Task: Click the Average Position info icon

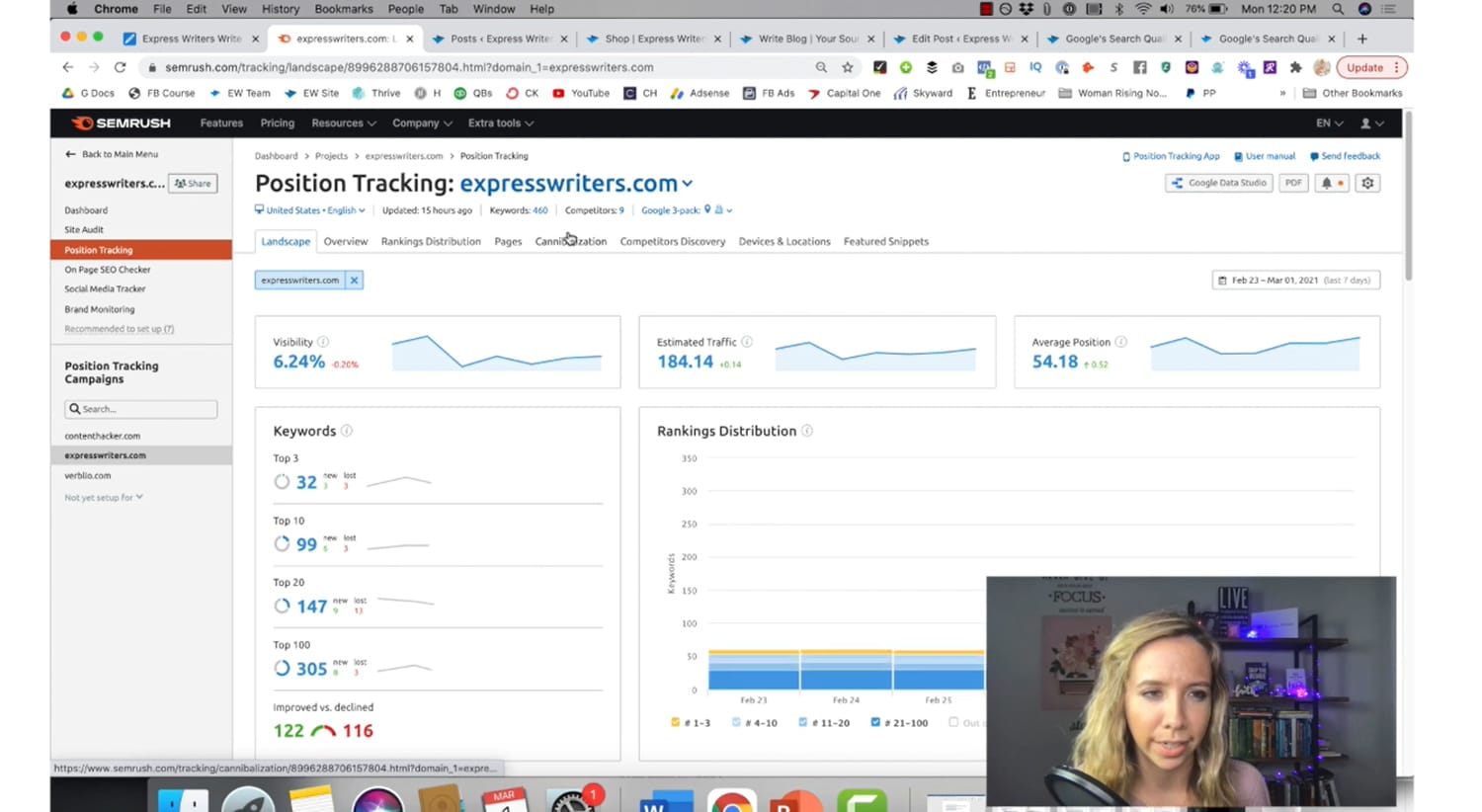Action: coord(1120,342)
